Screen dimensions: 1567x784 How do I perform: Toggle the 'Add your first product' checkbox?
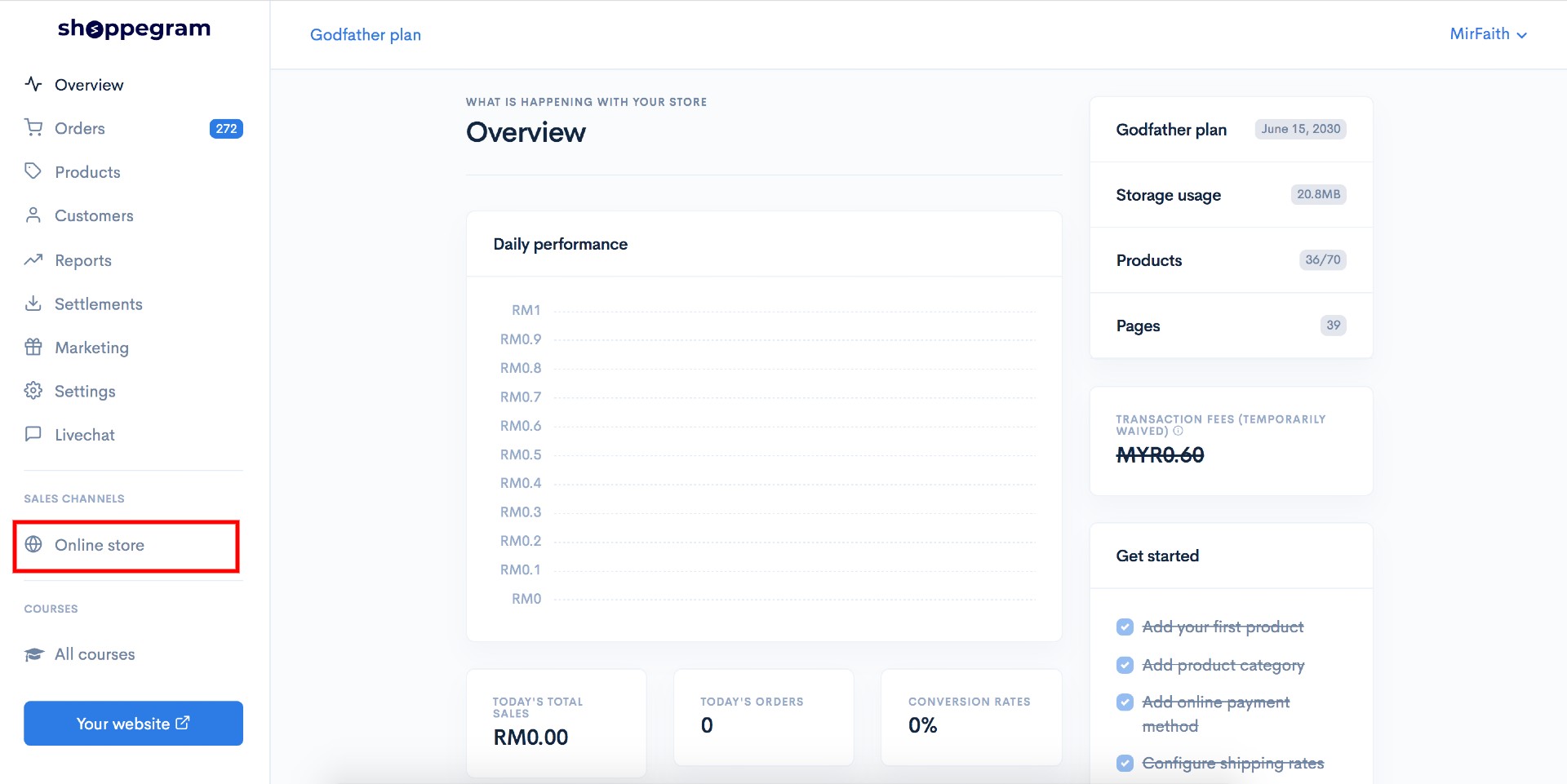click(x=1125, y=627)
